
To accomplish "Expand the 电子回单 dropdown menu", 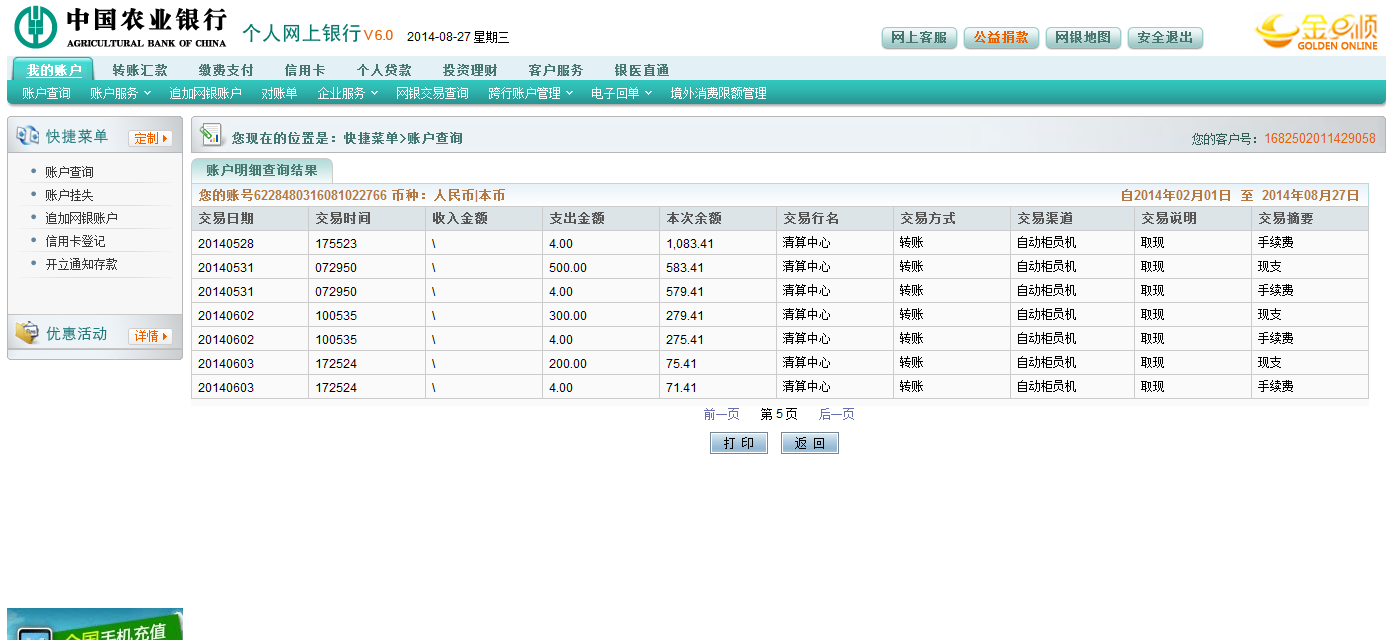I will (x=620, y=93).
